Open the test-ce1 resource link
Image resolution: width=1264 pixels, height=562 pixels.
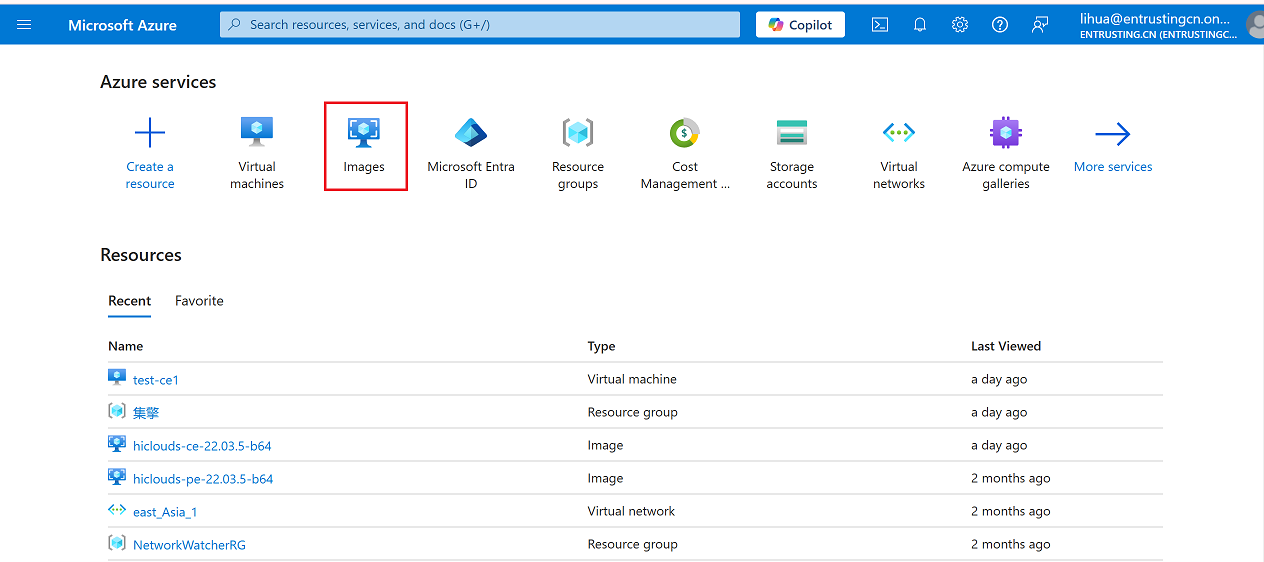(156, 380)
